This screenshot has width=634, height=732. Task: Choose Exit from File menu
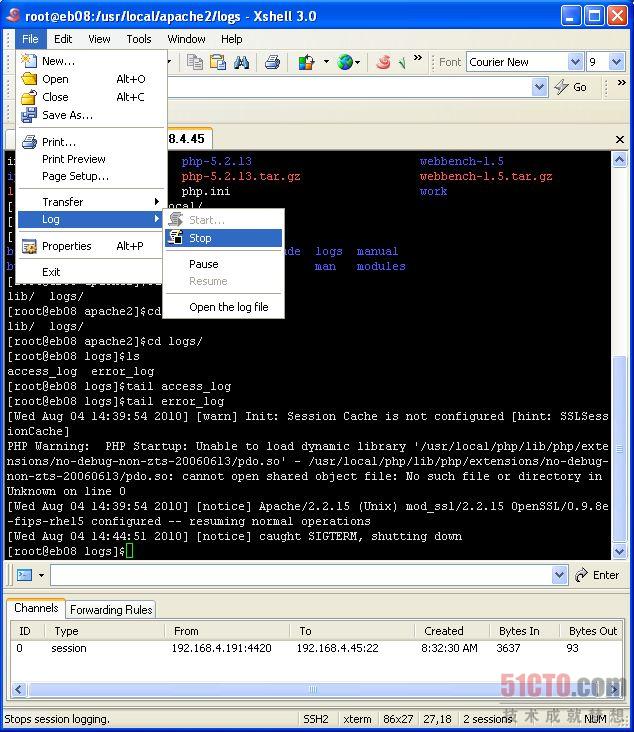pos(92,272)
